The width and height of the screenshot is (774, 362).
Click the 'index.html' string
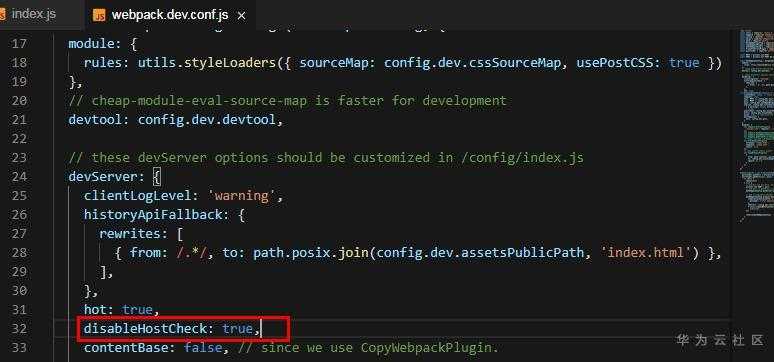point(646,253)
